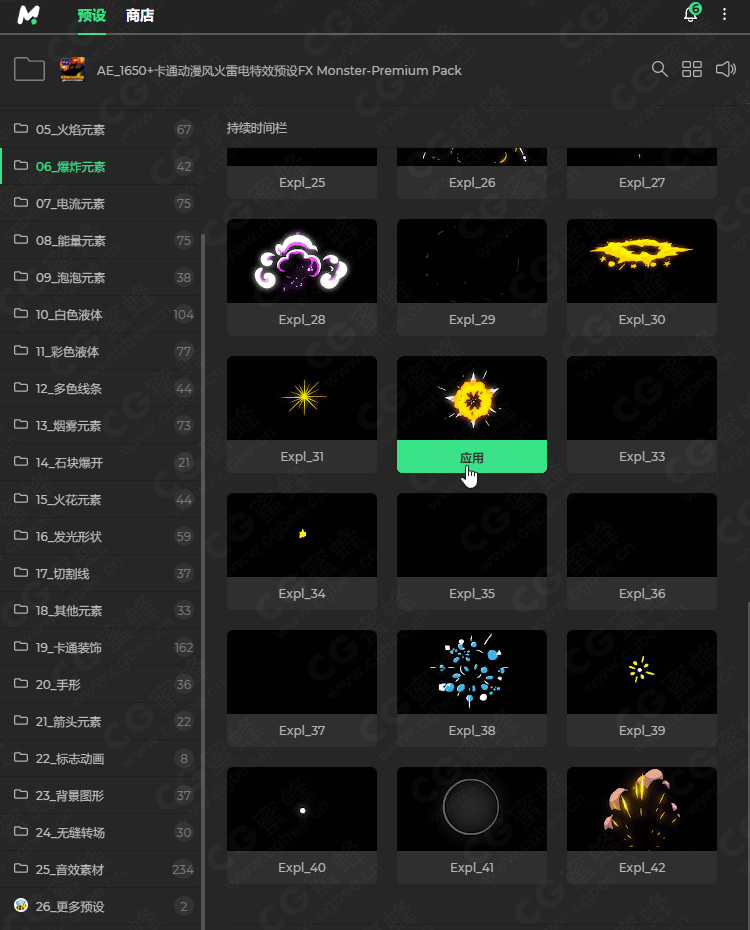The width and height of the screenshot is (750, 930).
Task: Open the 24_无缝转场 folder
Action: click(100, 832)
